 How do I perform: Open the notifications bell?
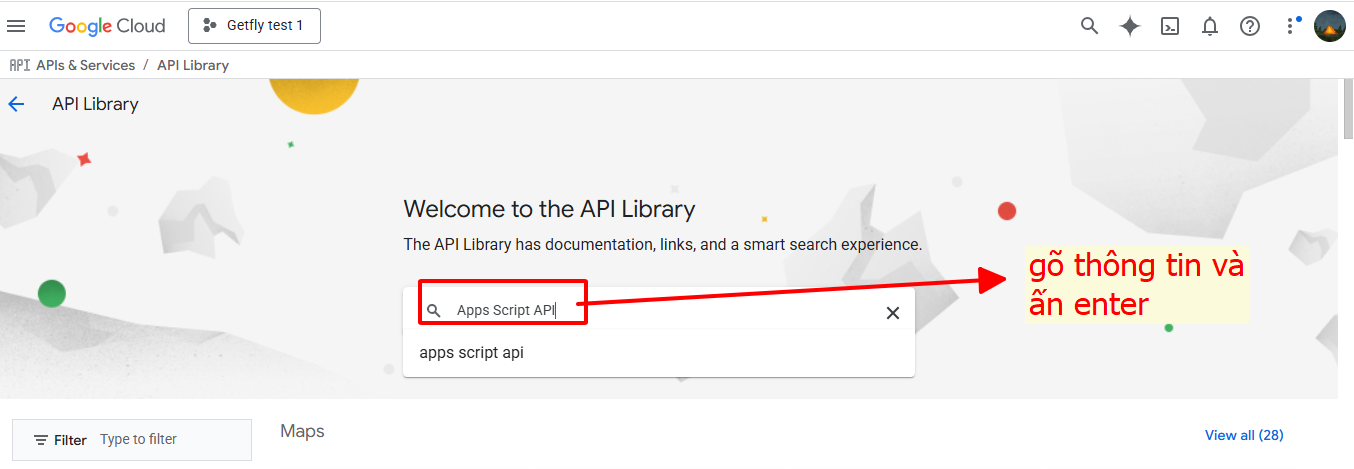(x=1210, y=26)
